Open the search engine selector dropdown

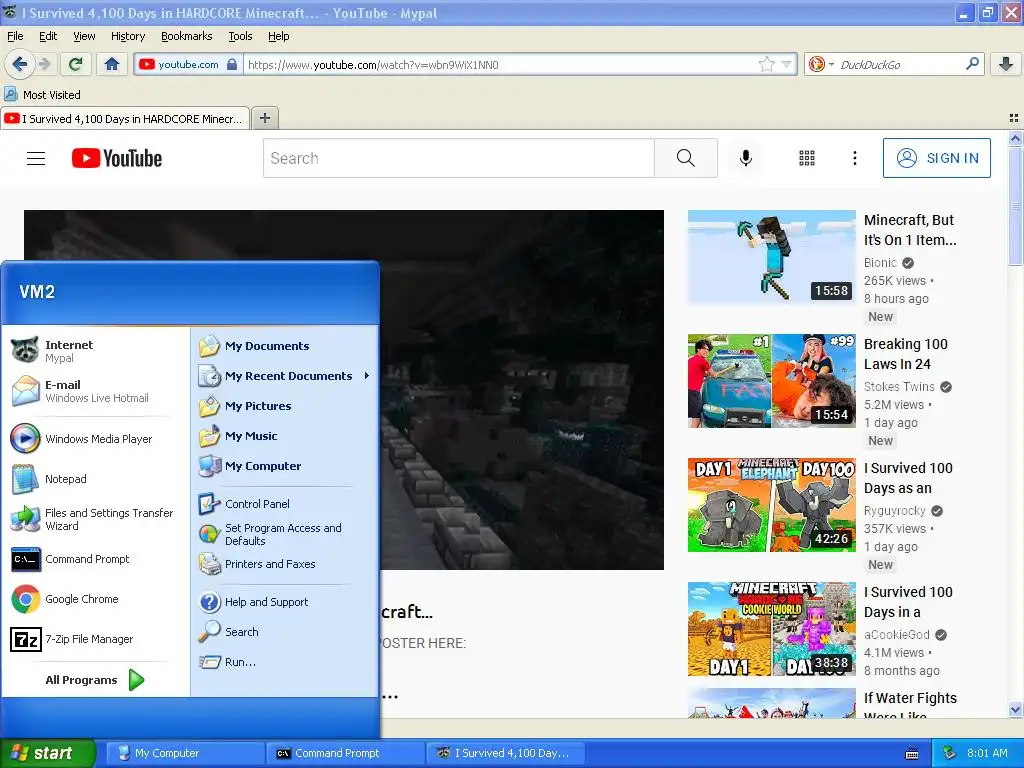822,64
